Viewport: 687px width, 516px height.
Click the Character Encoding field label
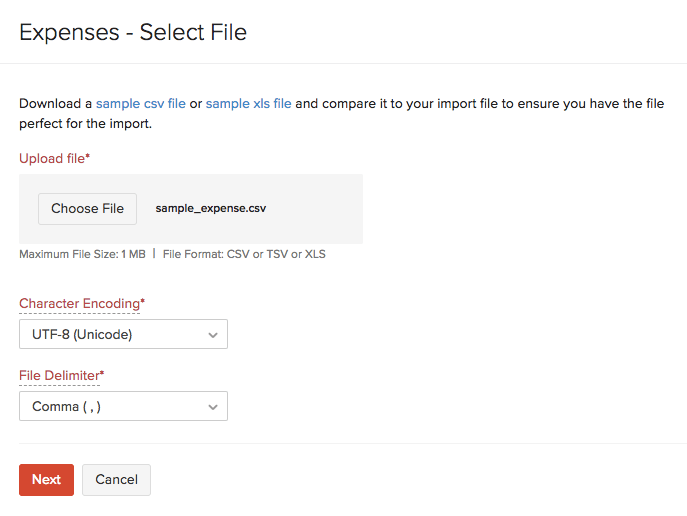[79, 303]
